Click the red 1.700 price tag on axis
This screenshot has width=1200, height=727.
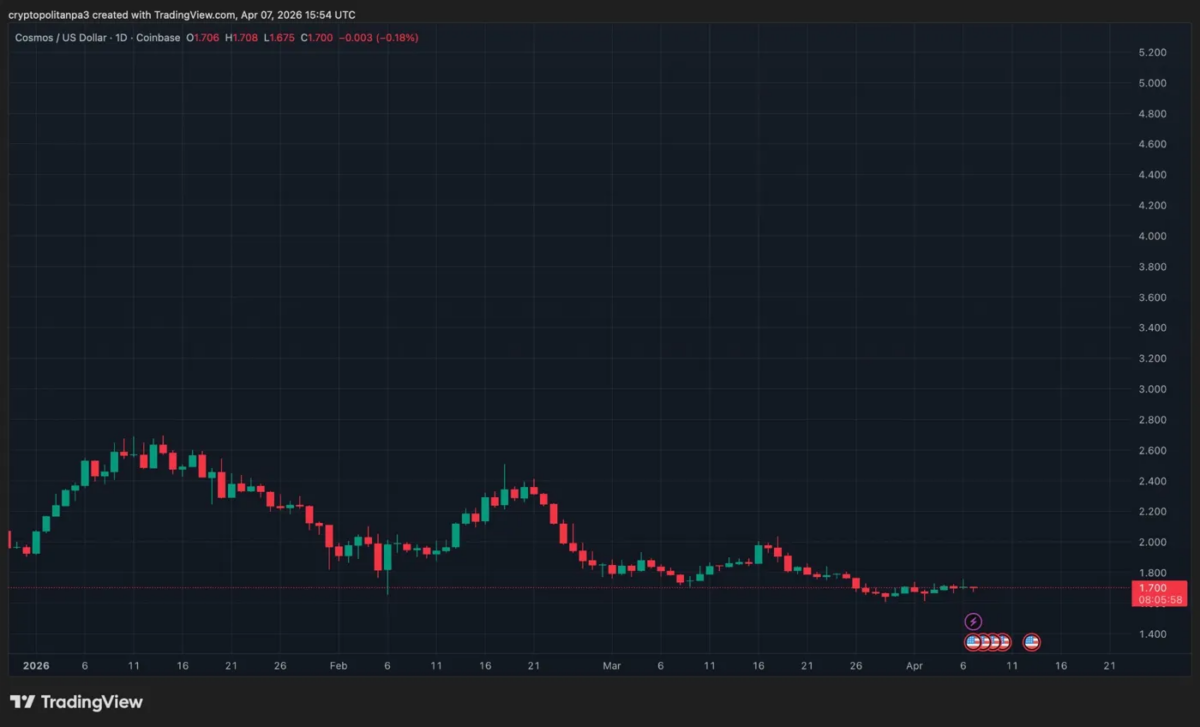click(x=1152, y=587)
